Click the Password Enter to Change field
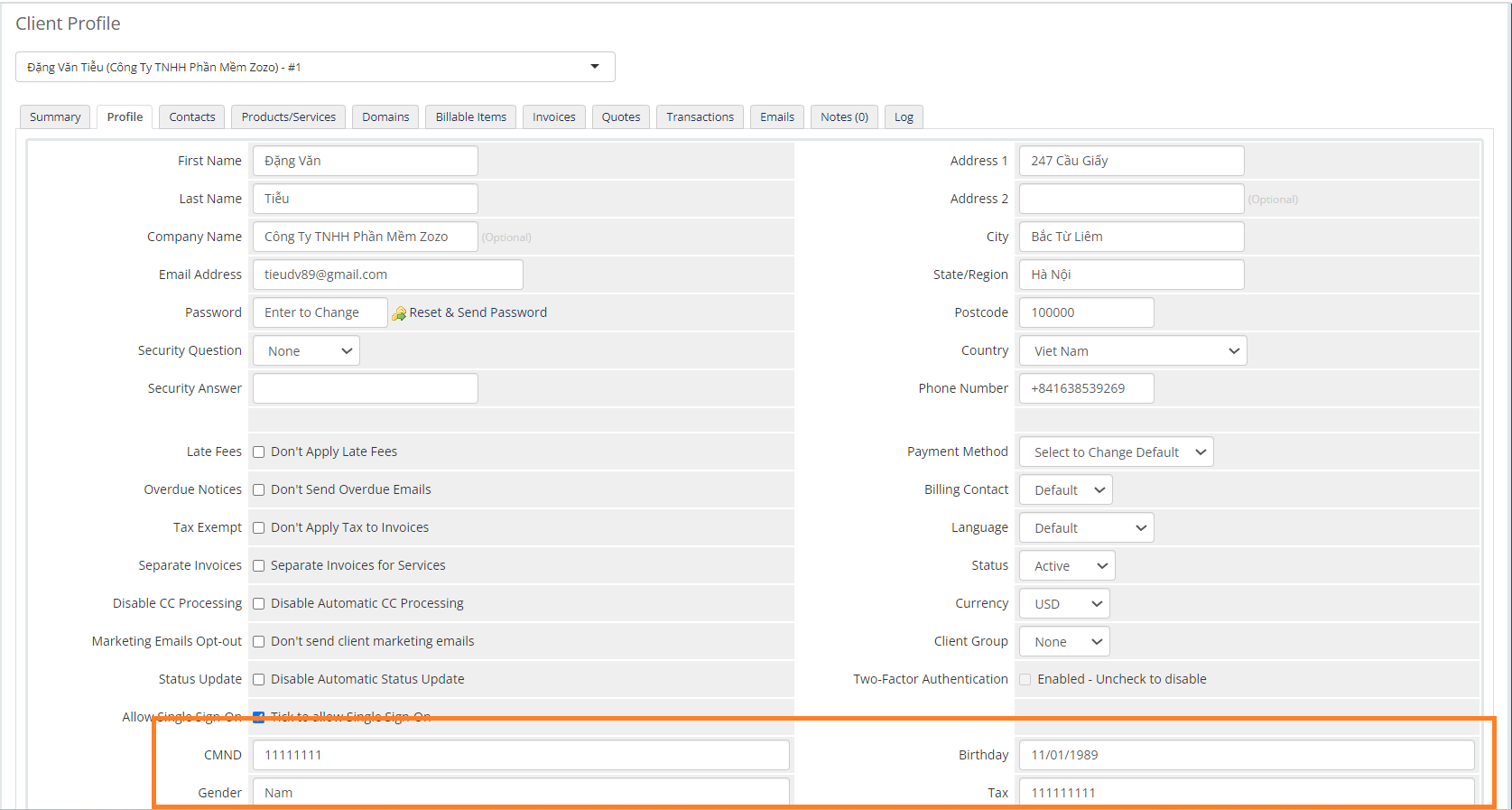This screenshot has width=1512, height=810. 320,312
